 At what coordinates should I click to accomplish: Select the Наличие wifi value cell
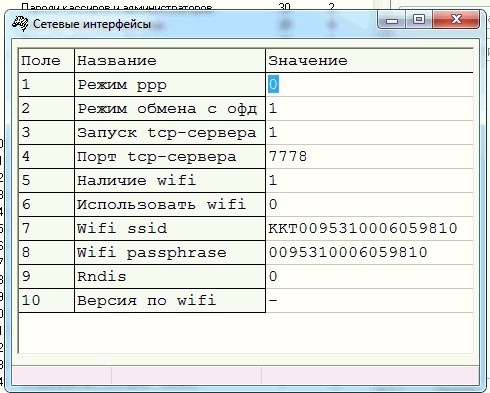pyautogui.click(x=369, y=181)
